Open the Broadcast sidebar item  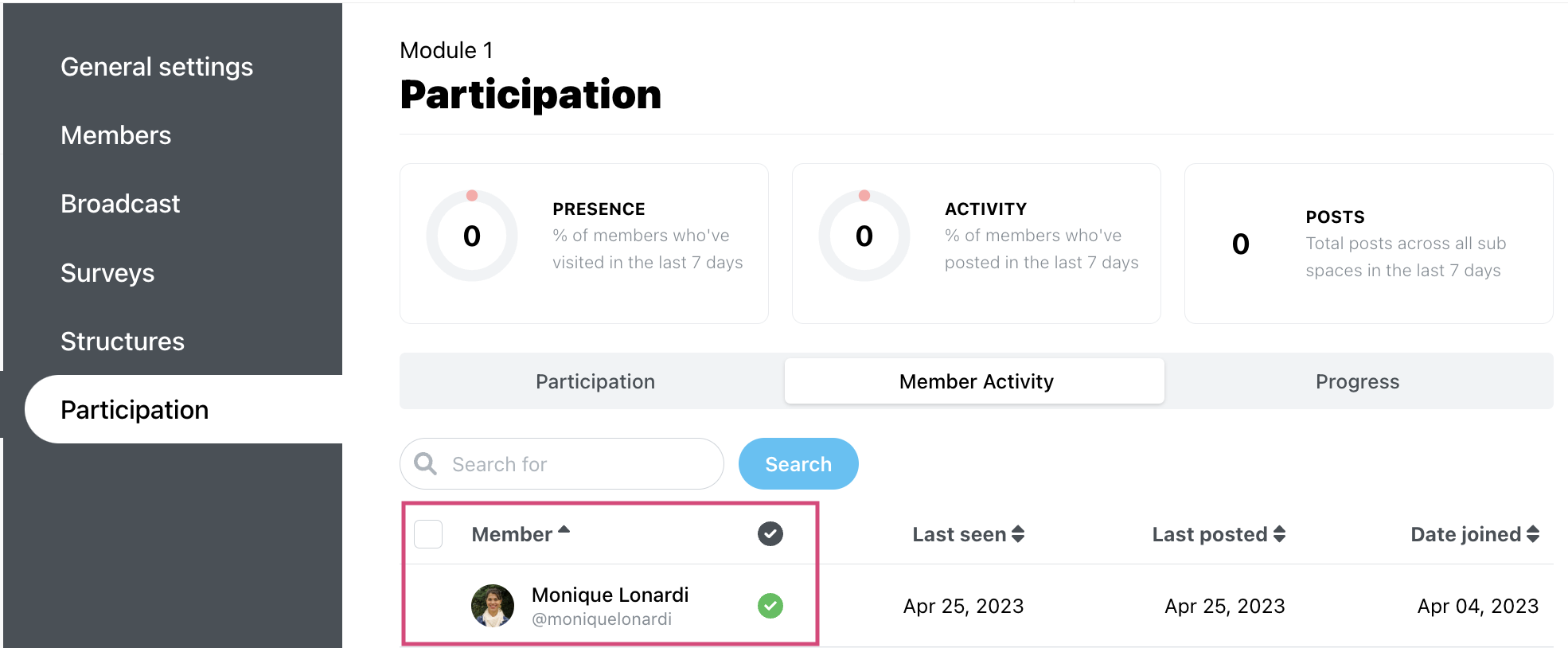120,204
